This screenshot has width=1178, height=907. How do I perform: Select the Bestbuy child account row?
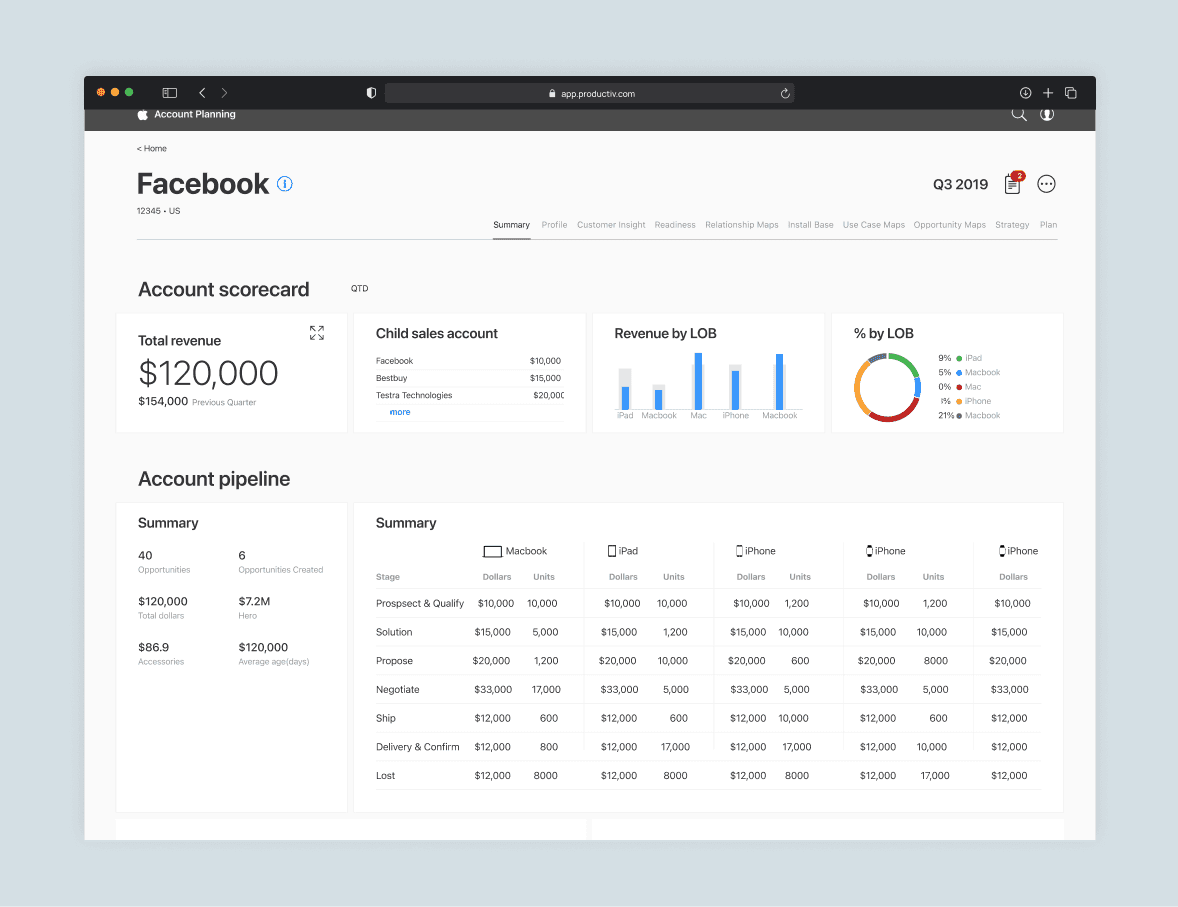(470, 378)
